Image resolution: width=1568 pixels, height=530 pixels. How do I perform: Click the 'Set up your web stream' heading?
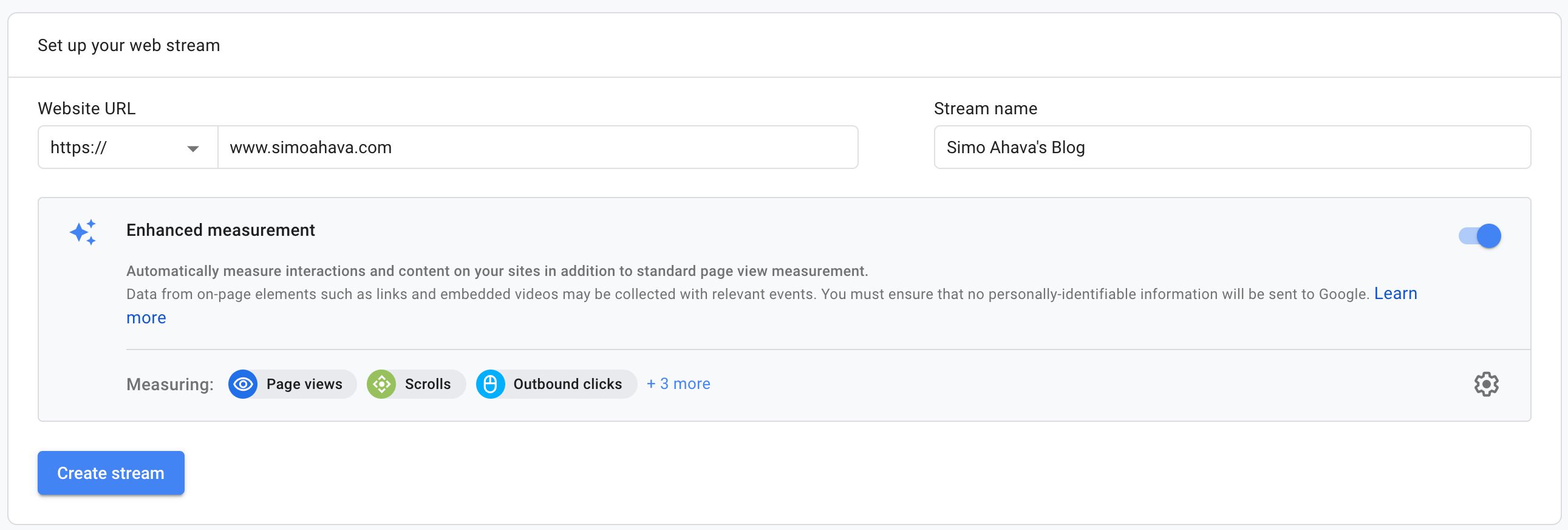click(128, 46)
